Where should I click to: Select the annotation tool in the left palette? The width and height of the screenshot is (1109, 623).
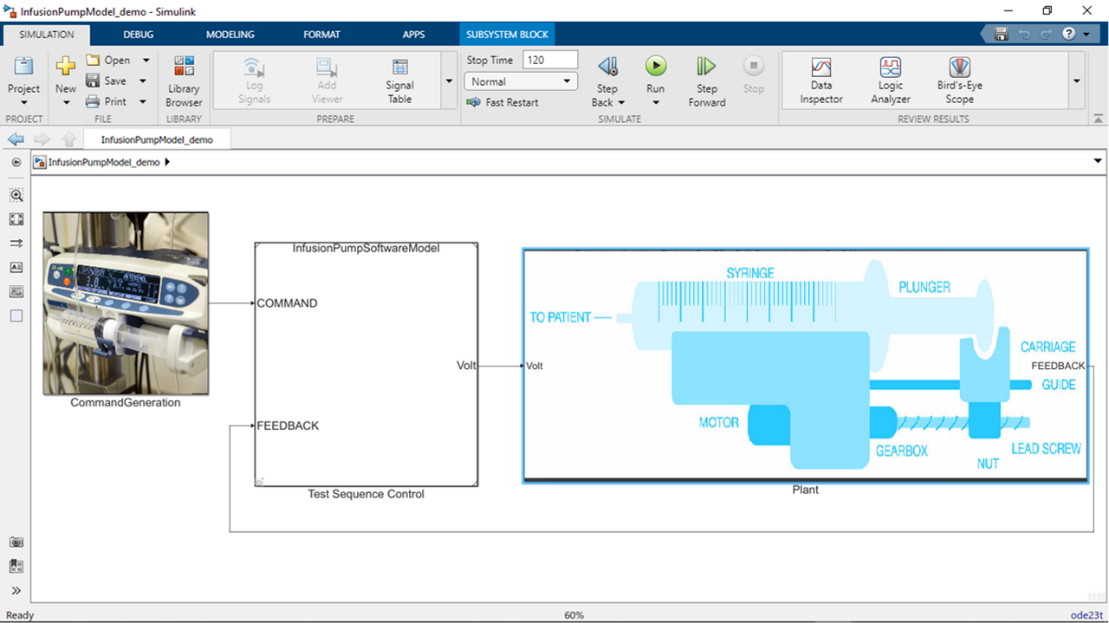coord(16,267)
